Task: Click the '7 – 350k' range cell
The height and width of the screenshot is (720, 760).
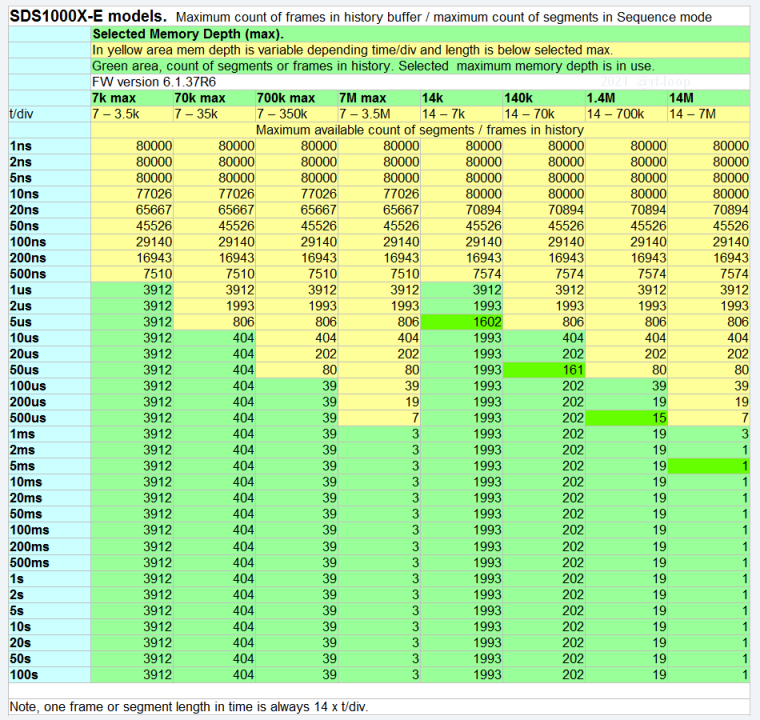Action: point(297,114)
